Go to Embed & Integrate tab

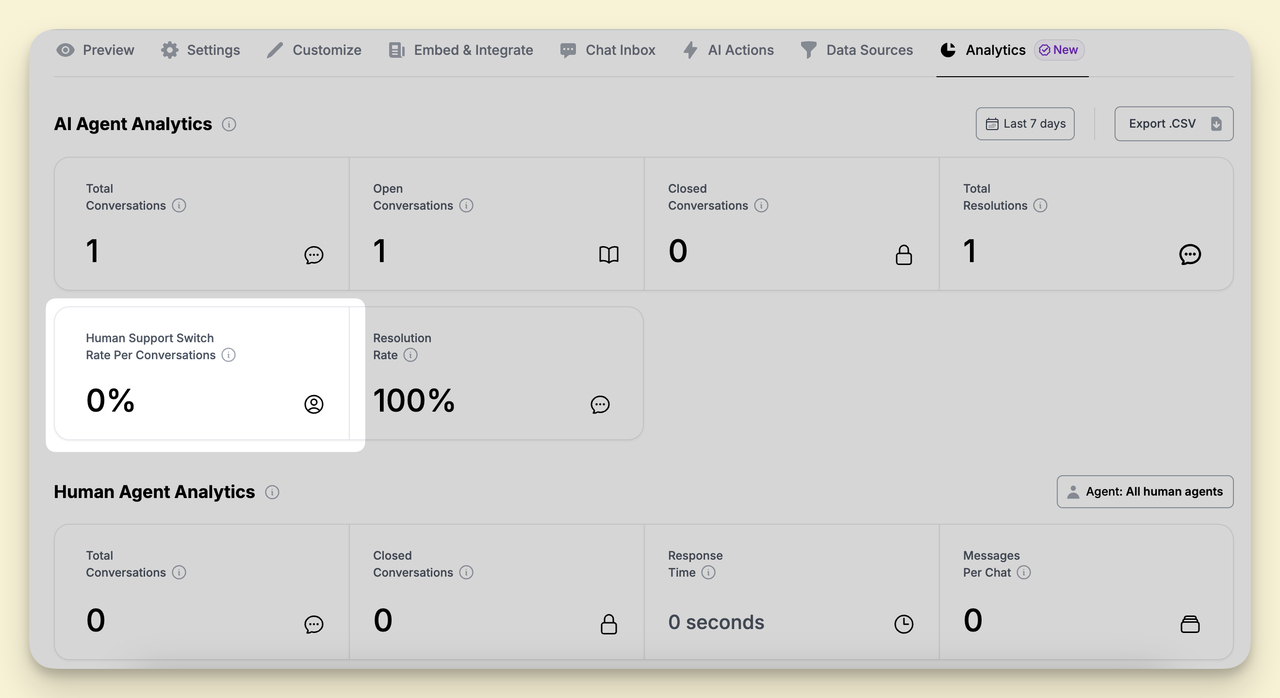[461, 50]
